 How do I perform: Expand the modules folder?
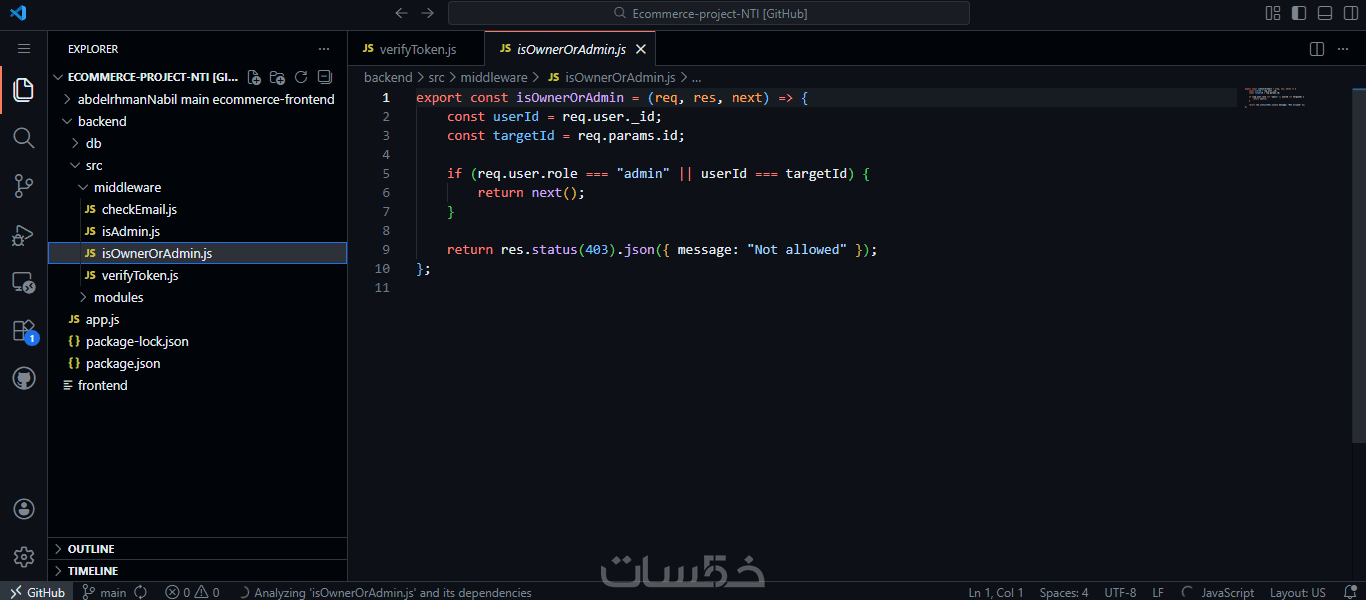(197, 297)
